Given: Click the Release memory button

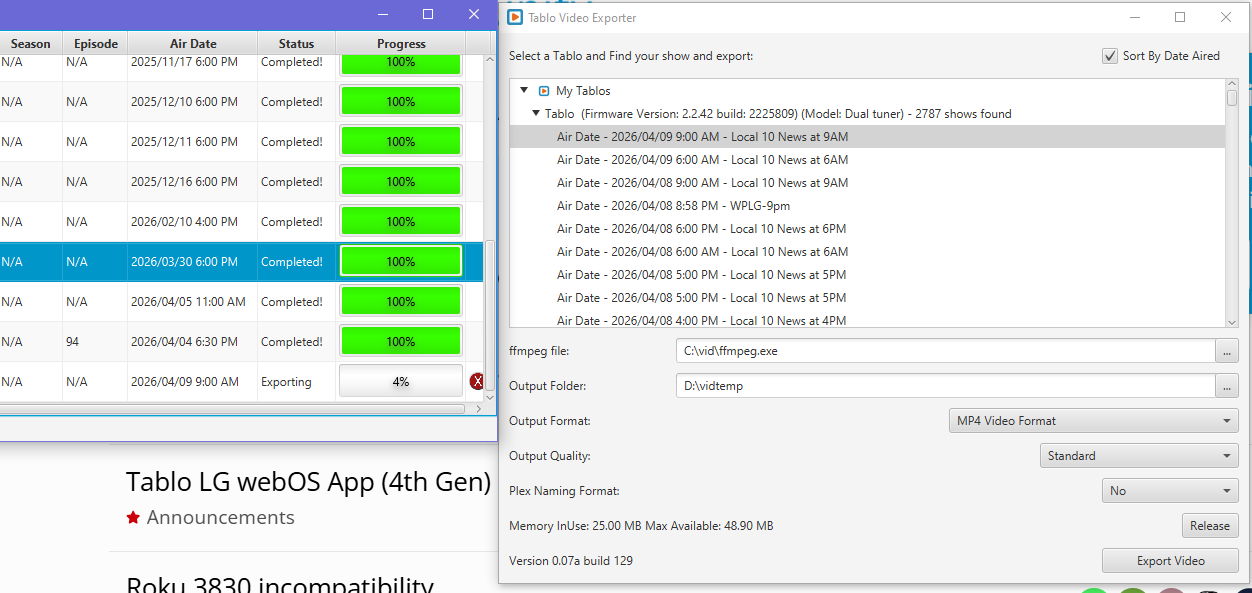Looking at the screenshot, I should pos(1209,526).
